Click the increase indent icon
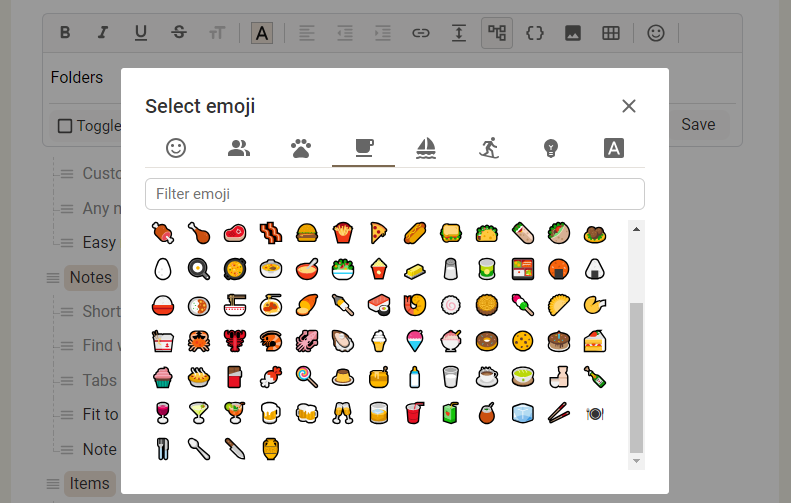Image resolution: width=791 pixels, height=503 pixels. pyautogui.click(x=383, y=33)
